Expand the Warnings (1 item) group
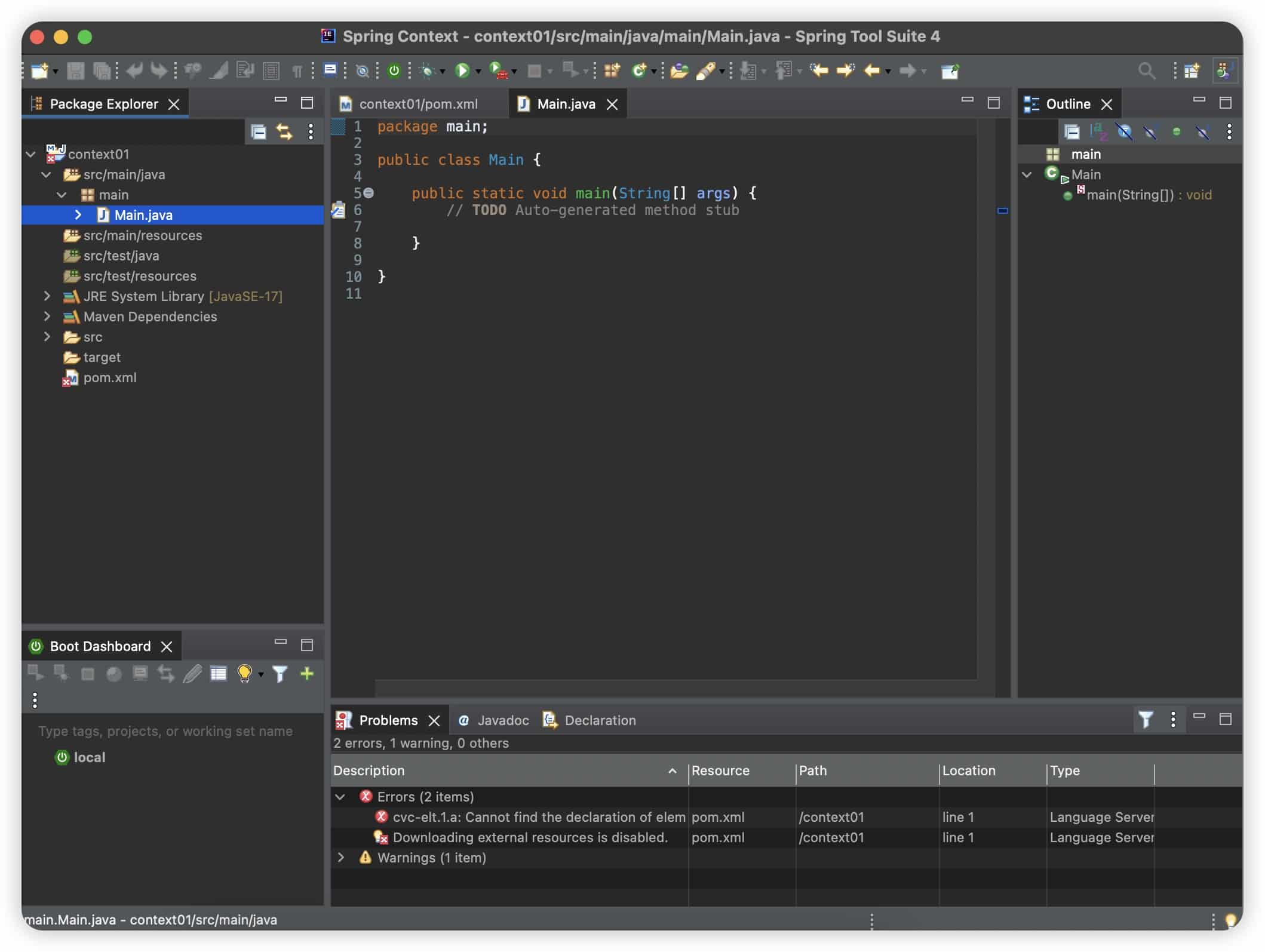This screenshot has height=952, width=1265. click(340, 858)
